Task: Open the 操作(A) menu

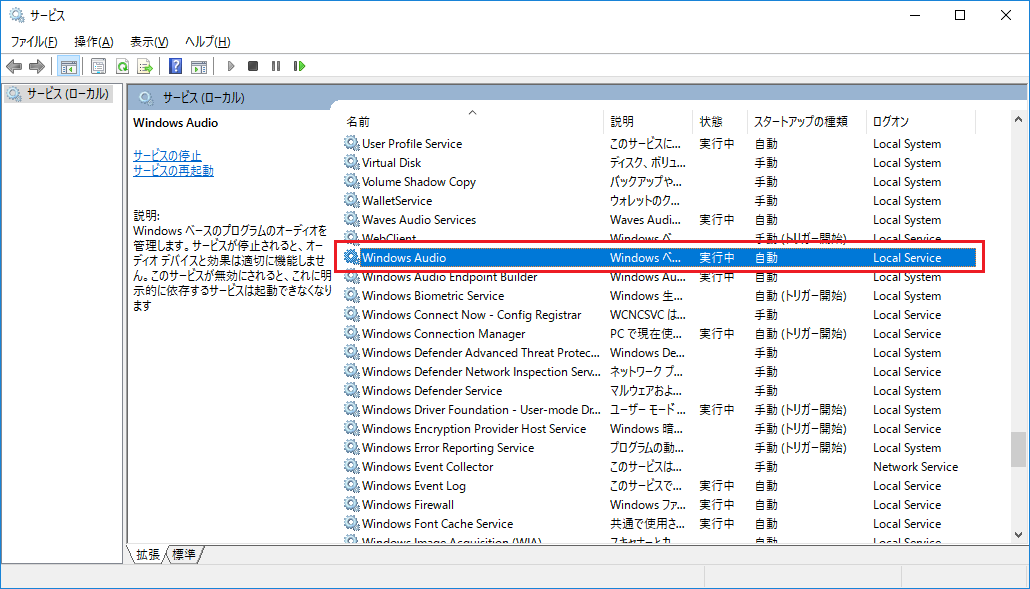Action: [93, 42]
